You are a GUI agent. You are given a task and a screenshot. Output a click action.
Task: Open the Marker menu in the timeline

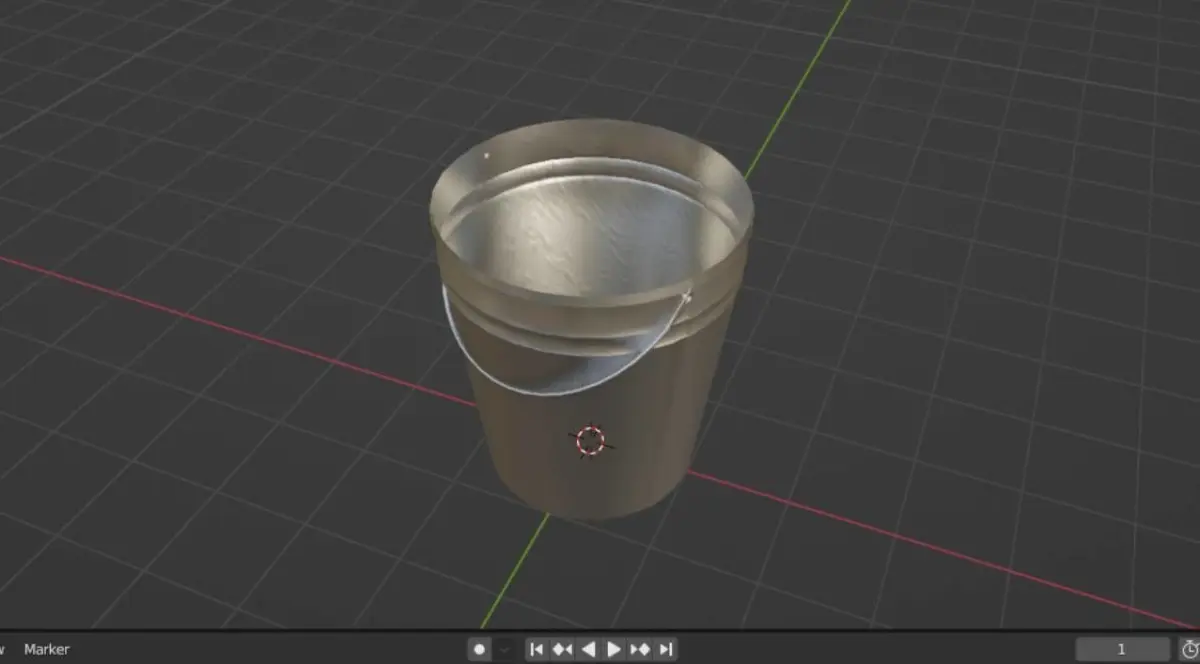point(47,649)
